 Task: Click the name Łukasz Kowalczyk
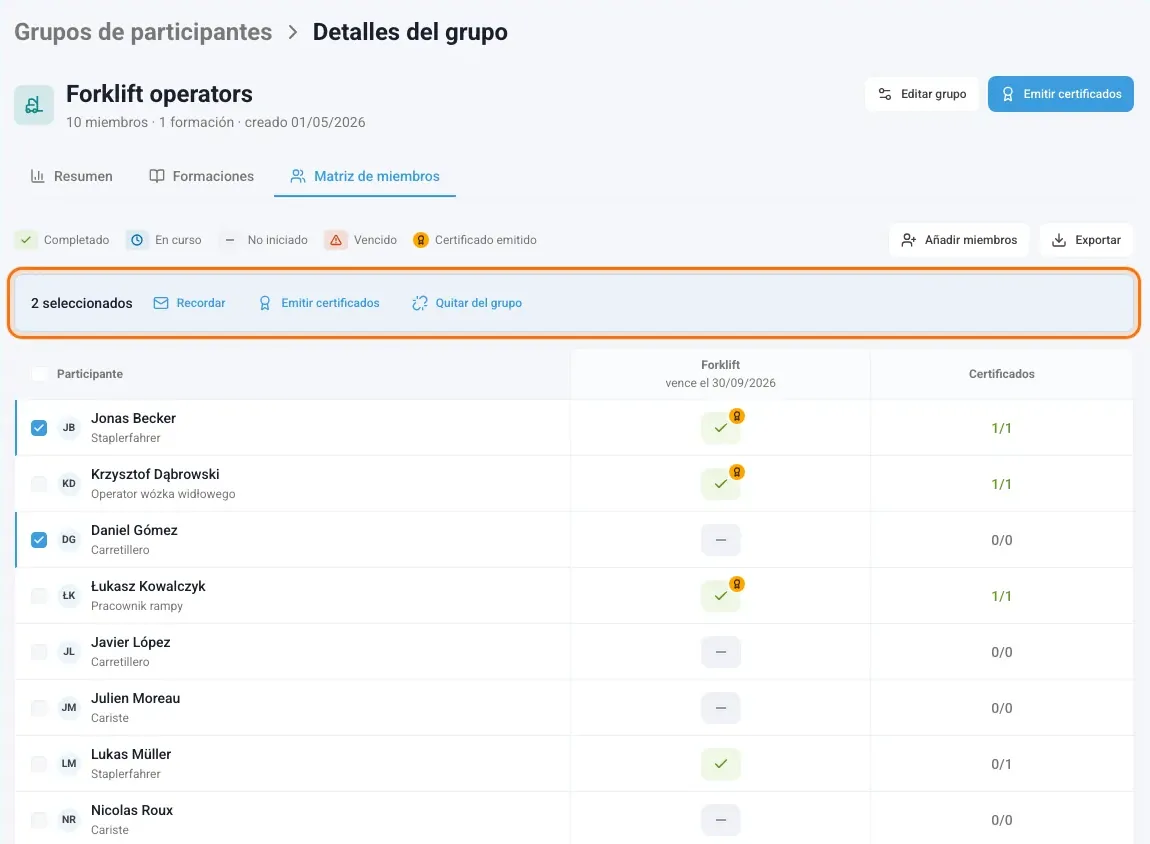pyautogui.click(x=148, y=587)
